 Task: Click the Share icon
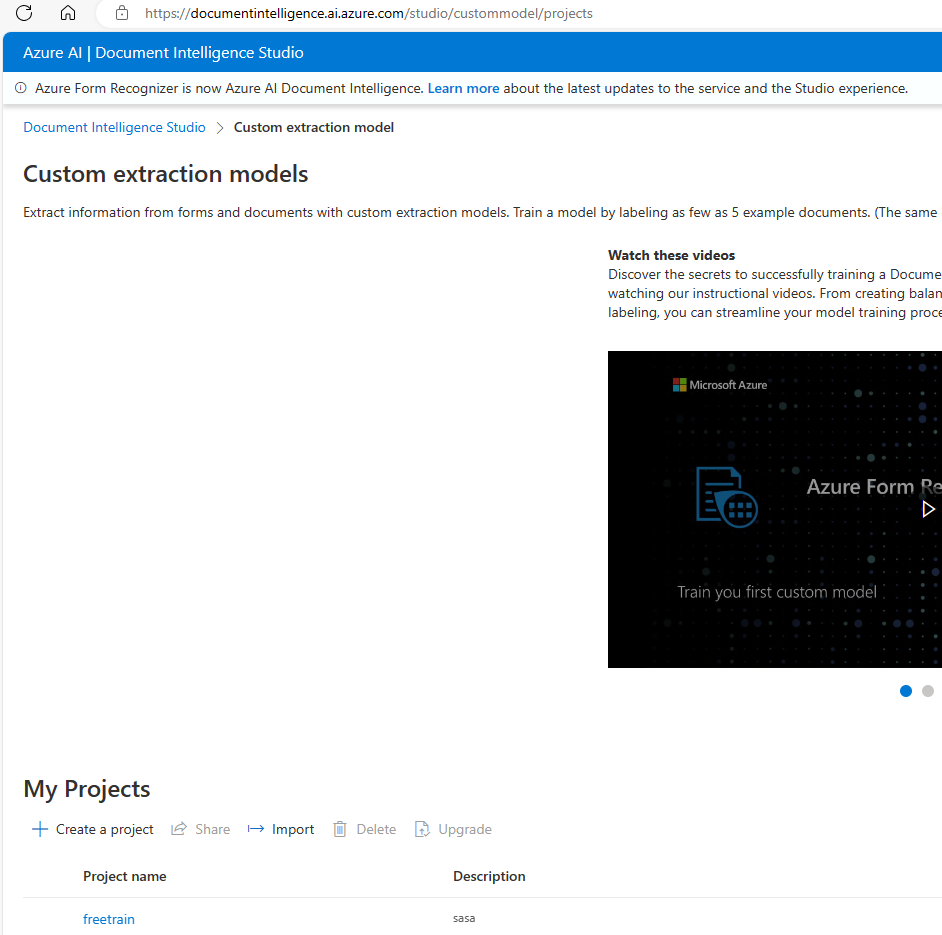coord(178,829)
